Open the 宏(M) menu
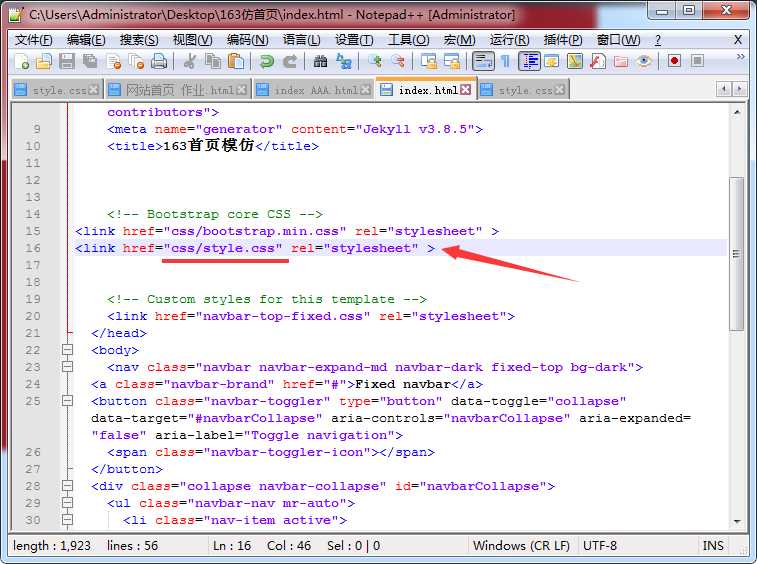Screen dimensions: 757x564 point(459,40)
